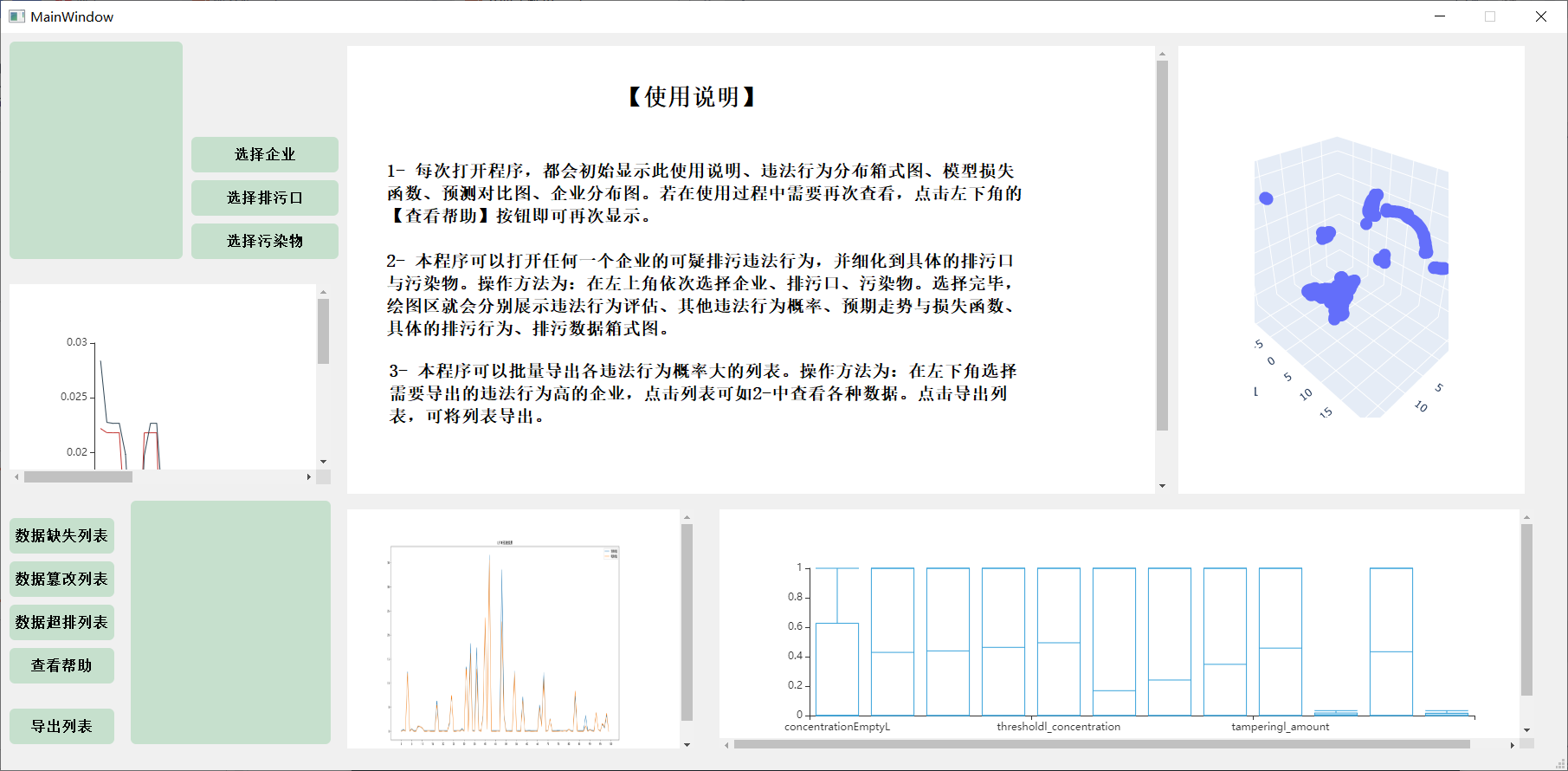Choose the 选择污染物 button
The height and width of the screenshot is (771, 1568).
click(265, 241)
